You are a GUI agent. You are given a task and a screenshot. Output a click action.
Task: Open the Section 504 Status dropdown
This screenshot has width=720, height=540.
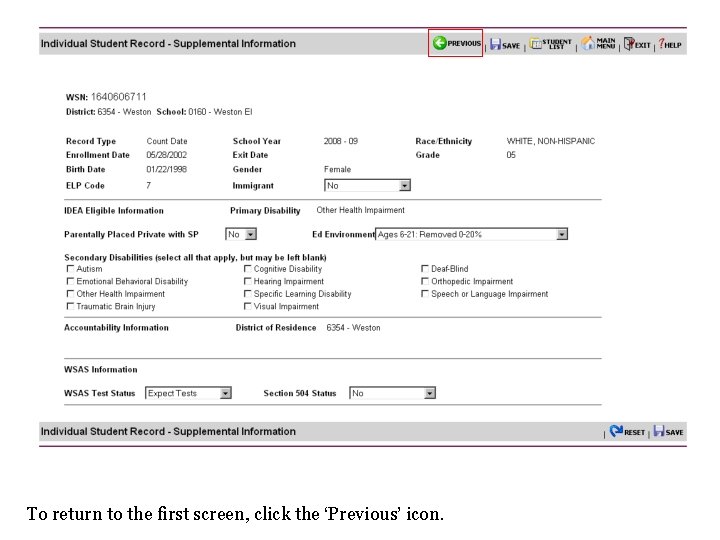[393, 393]
